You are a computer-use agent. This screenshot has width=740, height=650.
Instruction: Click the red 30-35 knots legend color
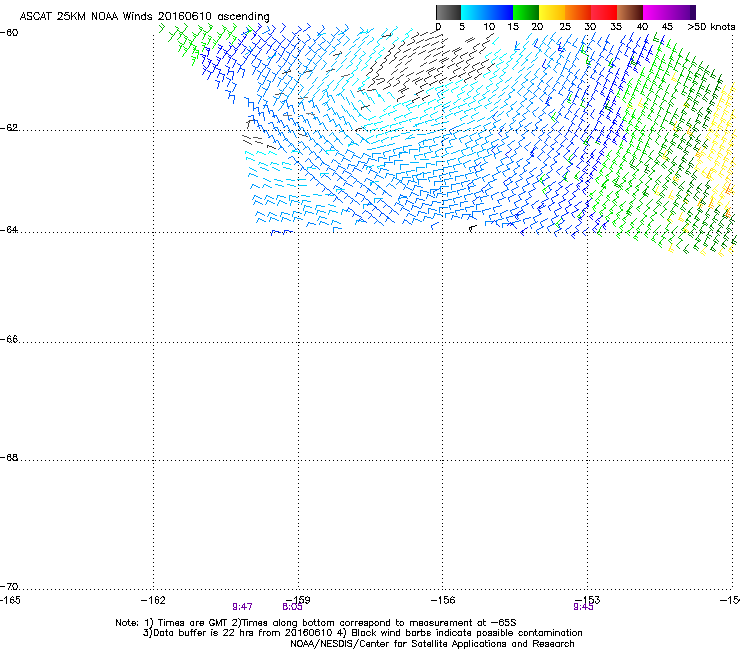point(604,12)
